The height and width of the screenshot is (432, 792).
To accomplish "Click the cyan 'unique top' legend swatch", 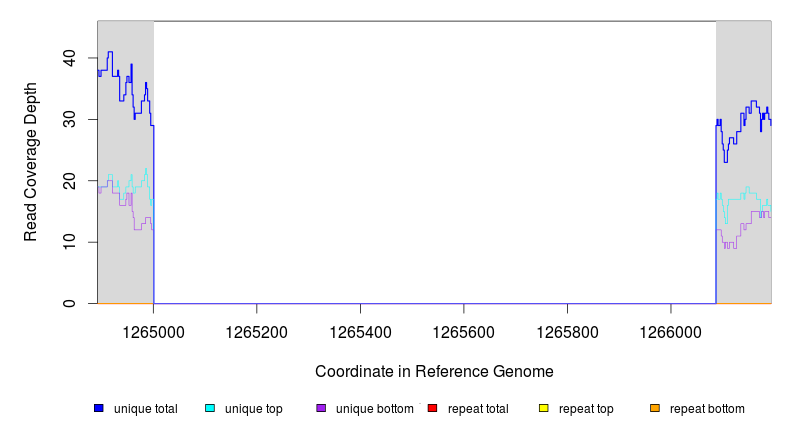I will (x=210, y=408).
